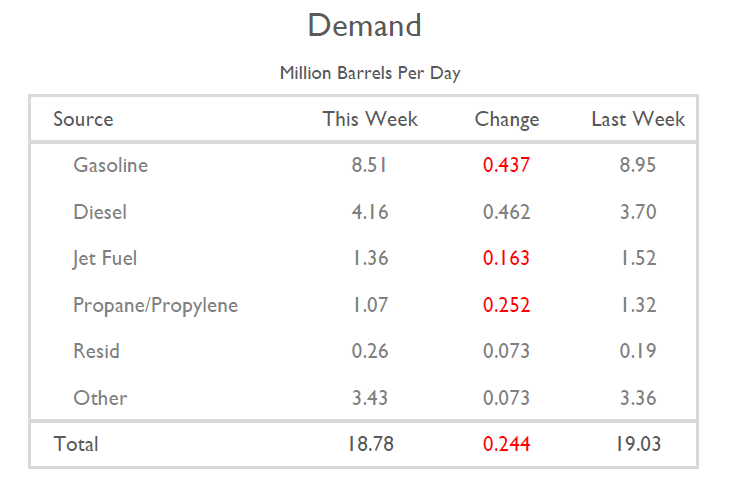Viewport: 736px width, 492px height.
Task: Click the Change column header
Action: pos(507,120)
